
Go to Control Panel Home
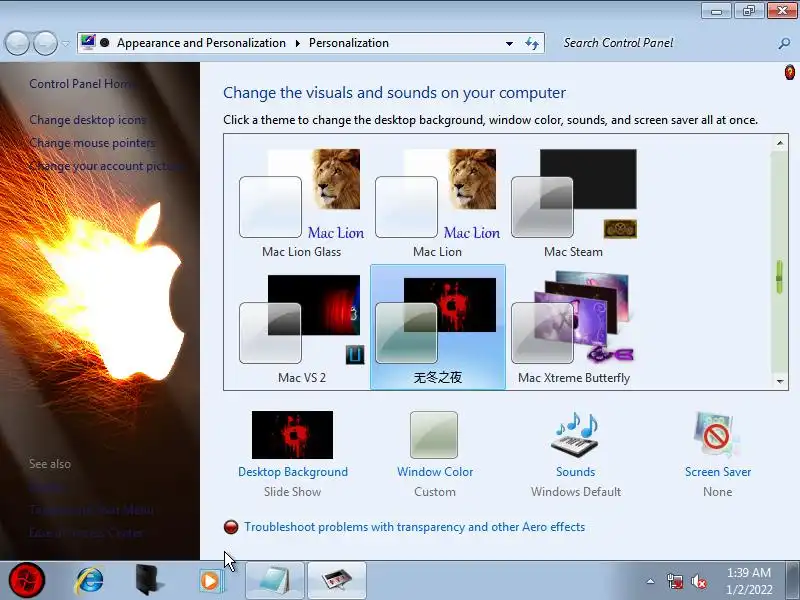(83, 84)
